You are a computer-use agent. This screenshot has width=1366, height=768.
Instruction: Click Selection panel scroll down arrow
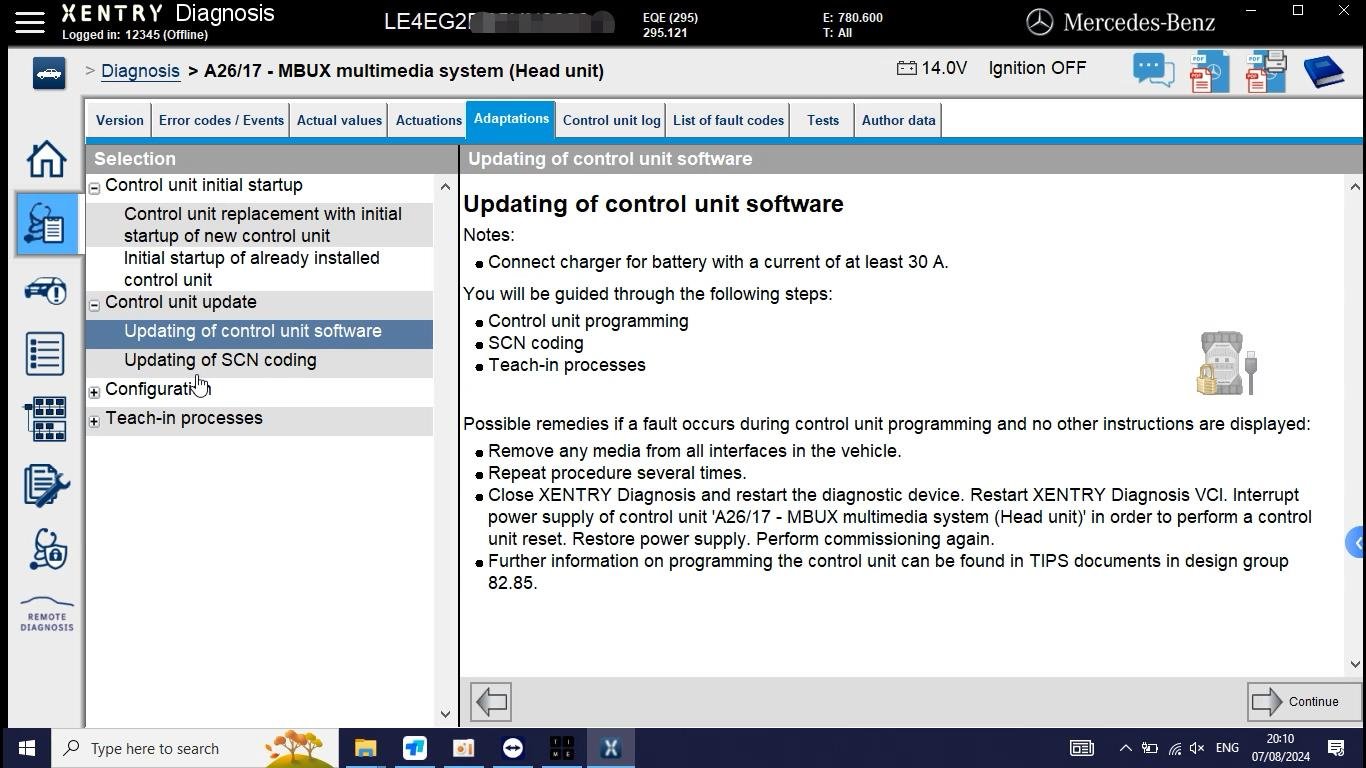click(x=445, y=714)
